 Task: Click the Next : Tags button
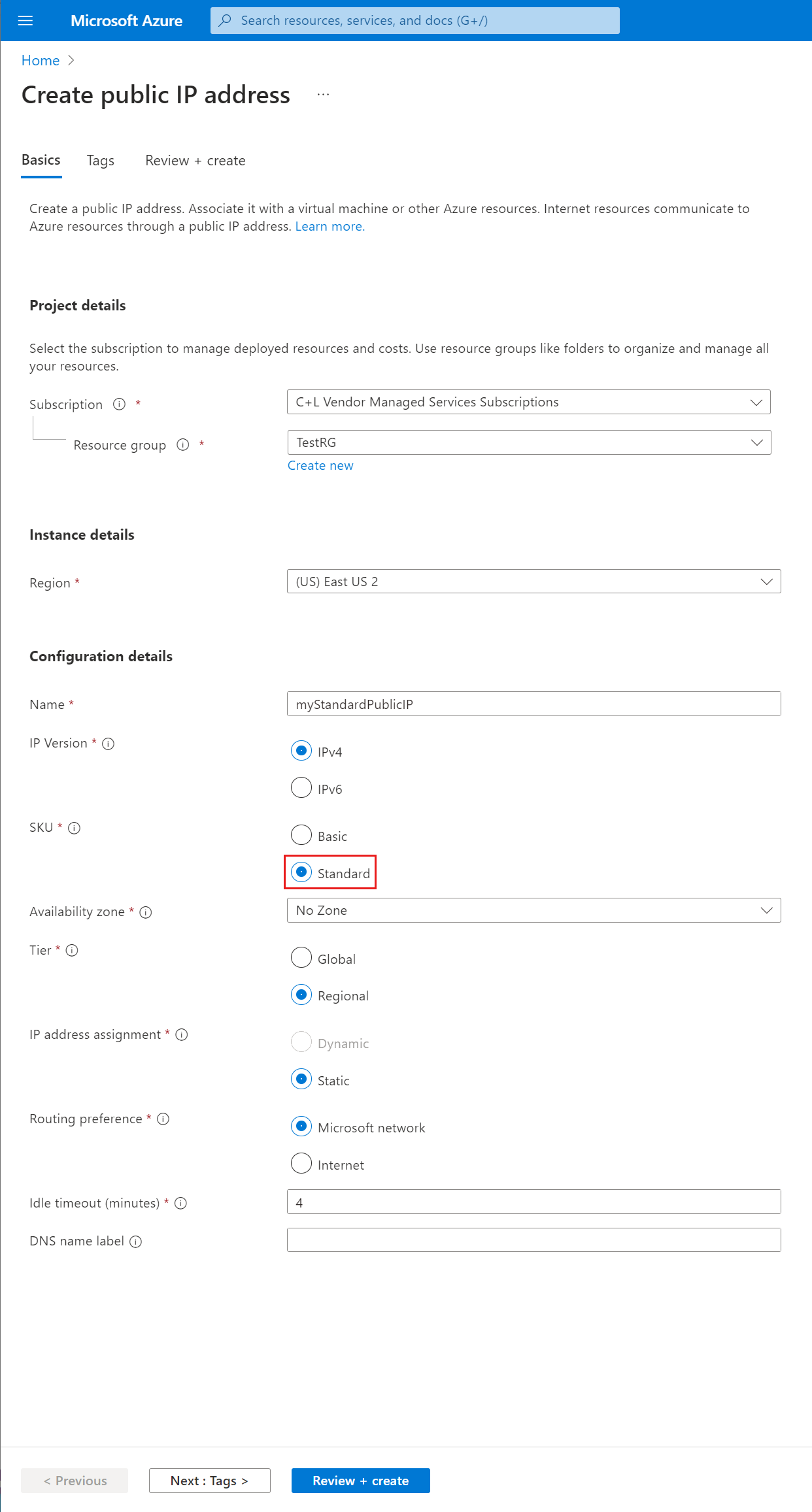point(209,1481)
